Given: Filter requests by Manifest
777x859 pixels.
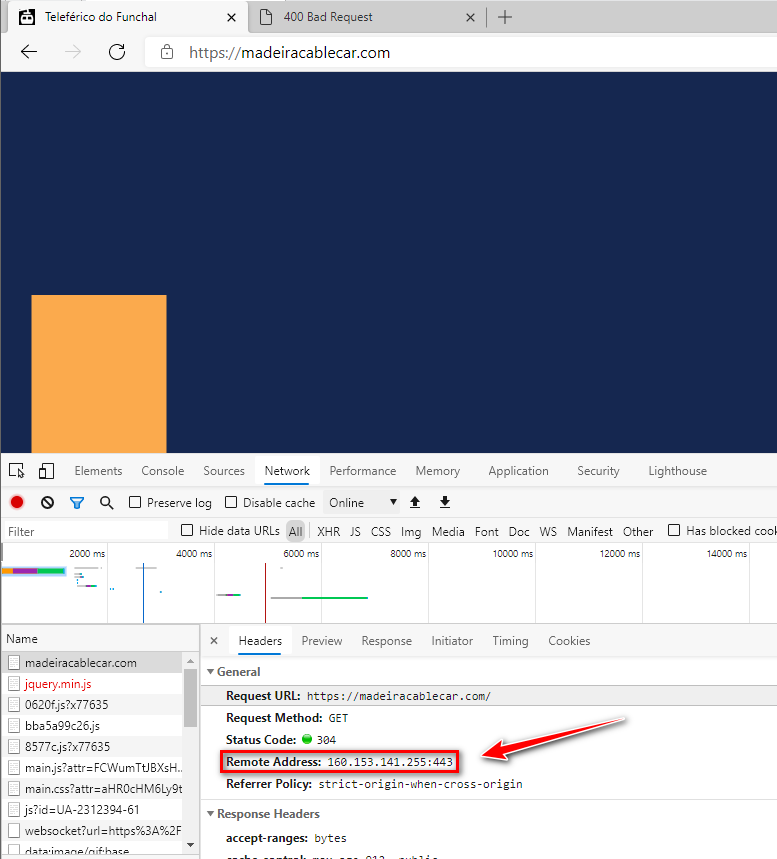Looking at the screenshot, I should pyautogui.click(x=590, y=531).
